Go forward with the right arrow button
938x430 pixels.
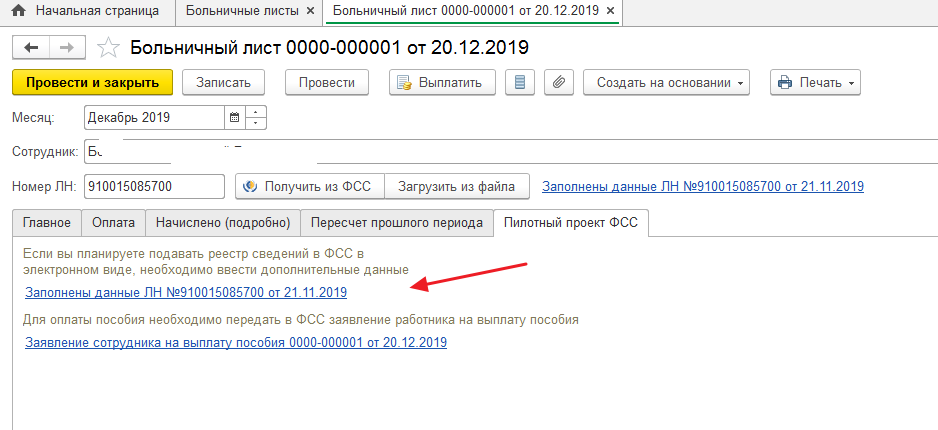click(x=67, y=48)
